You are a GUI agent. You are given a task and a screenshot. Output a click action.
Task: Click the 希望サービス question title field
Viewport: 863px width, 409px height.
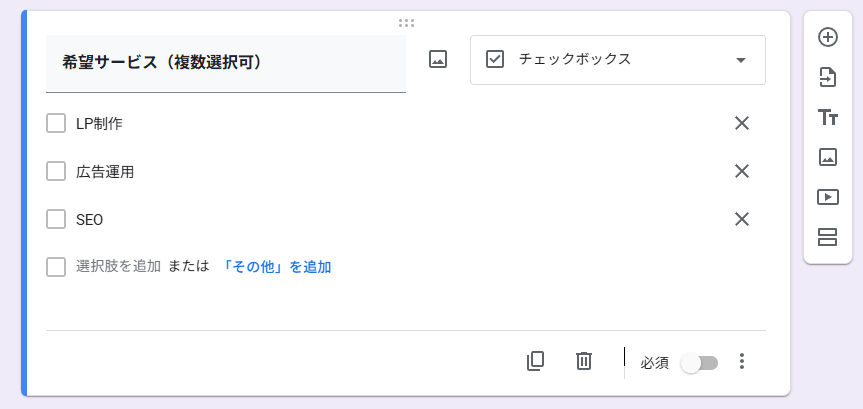[x=226, y=63]
